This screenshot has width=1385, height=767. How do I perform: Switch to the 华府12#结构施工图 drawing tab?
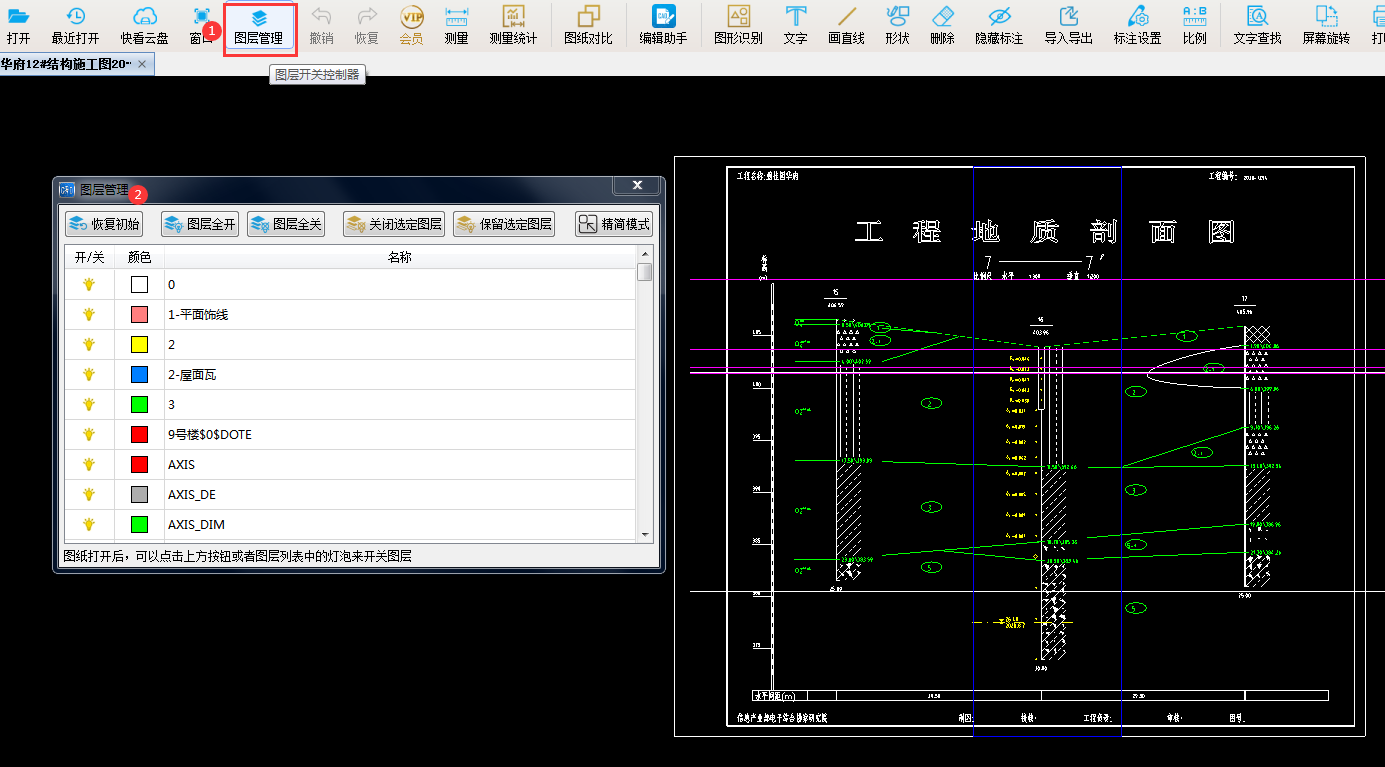pyautogui.click(x=66, y=64)
